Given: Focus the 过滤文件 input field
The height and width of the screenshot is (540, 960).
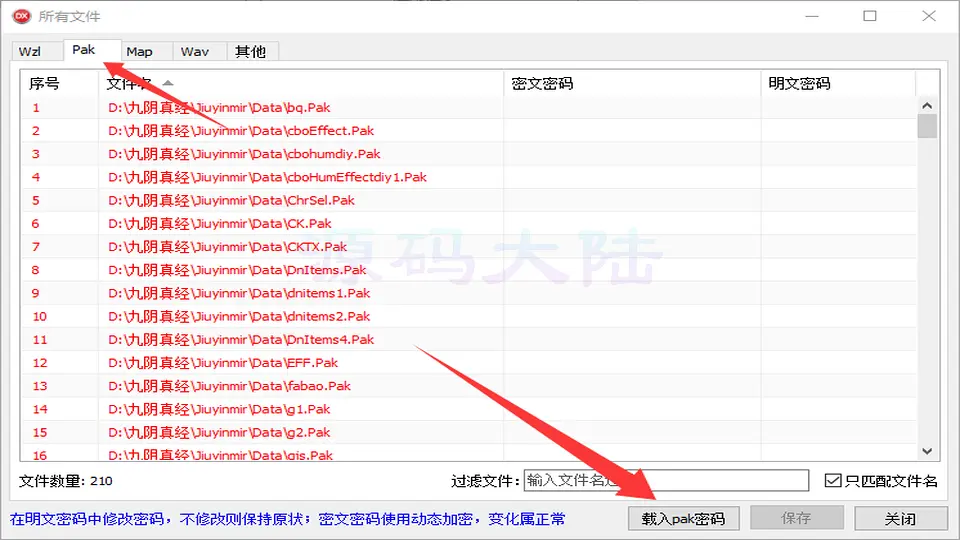Looking at the screenshot, I should [x=666, y=481].
